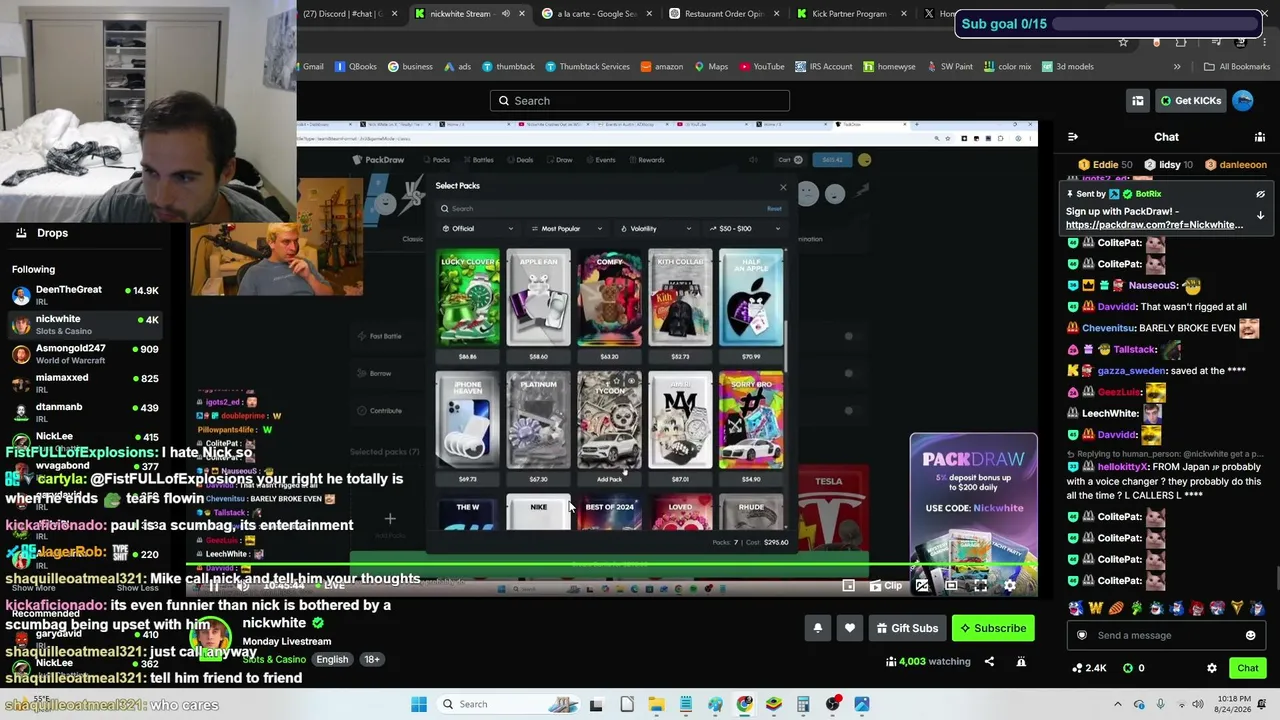Follow nickwhite with the heart button

[x=850, y=628]
